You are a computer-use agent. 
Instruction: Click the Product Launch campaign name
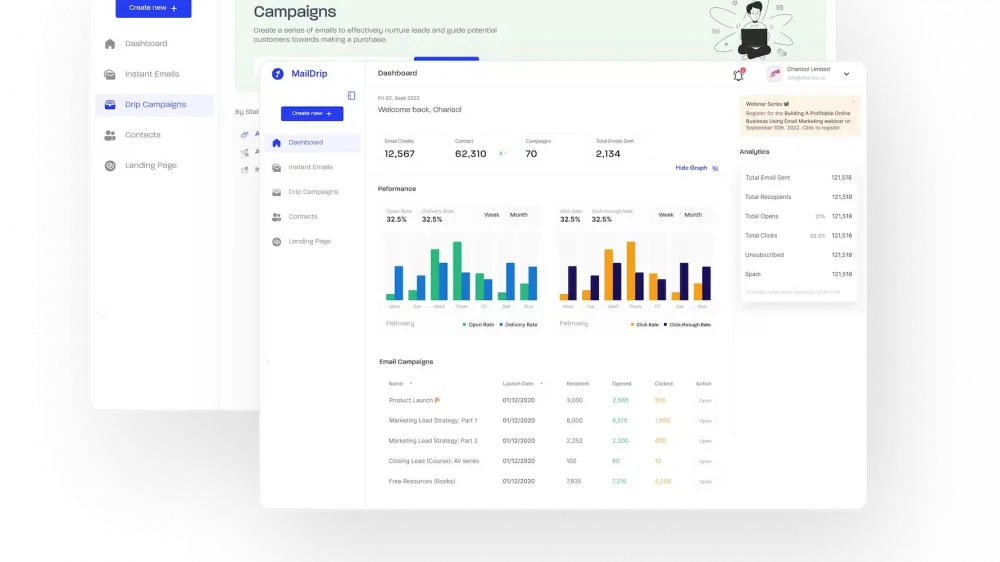tap(415, 401)
